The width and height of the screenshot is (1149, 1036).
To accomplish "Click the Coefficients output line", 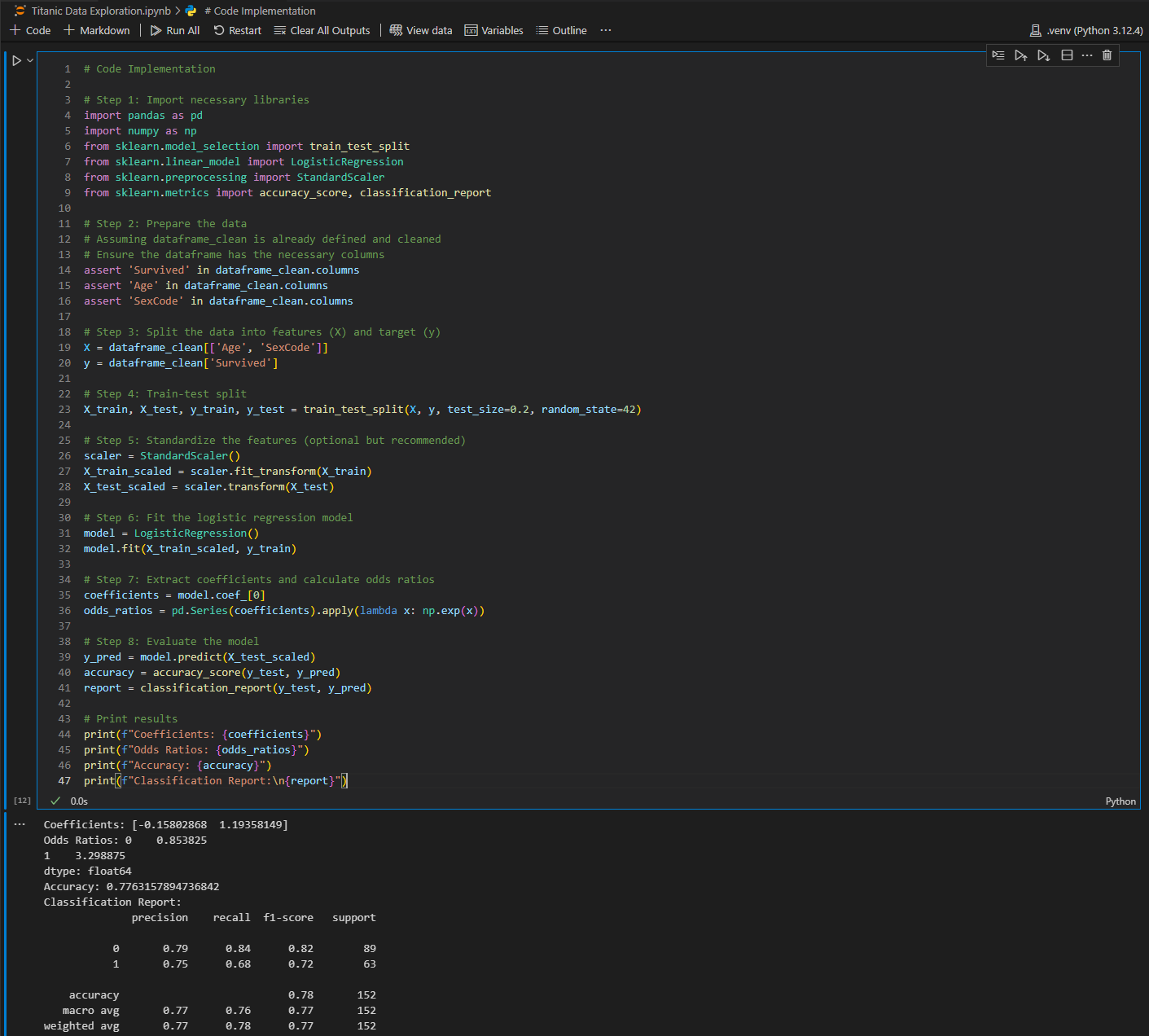I will tap(166, 825).
